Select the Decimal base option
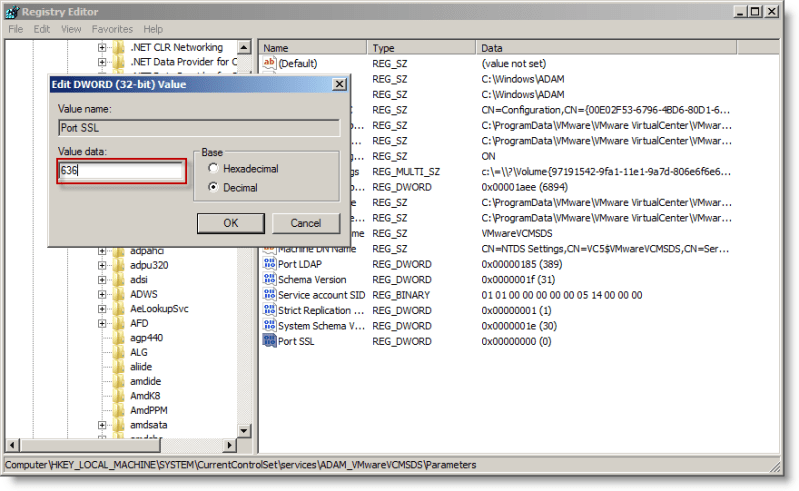Screen dimensions: 799x491 point(213,187)
